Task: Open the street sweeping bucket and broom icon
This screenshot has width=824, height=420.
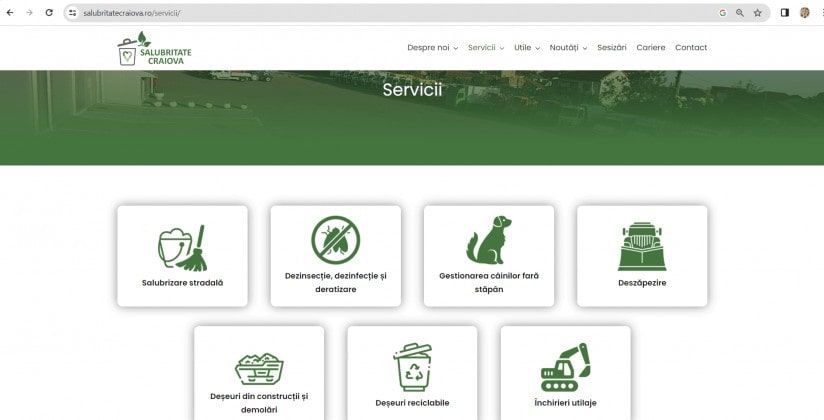Action: 182,247
